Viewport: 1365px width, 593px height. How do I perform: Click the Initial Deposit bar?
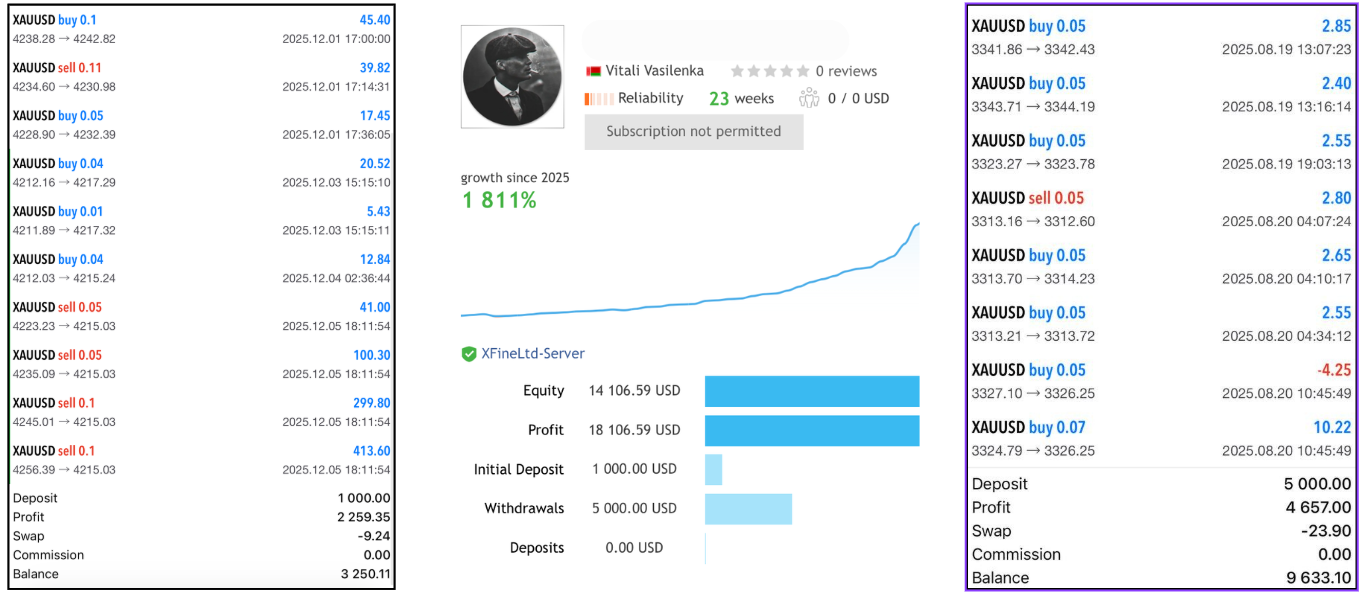pyautogui.click(x=713, y=469)
